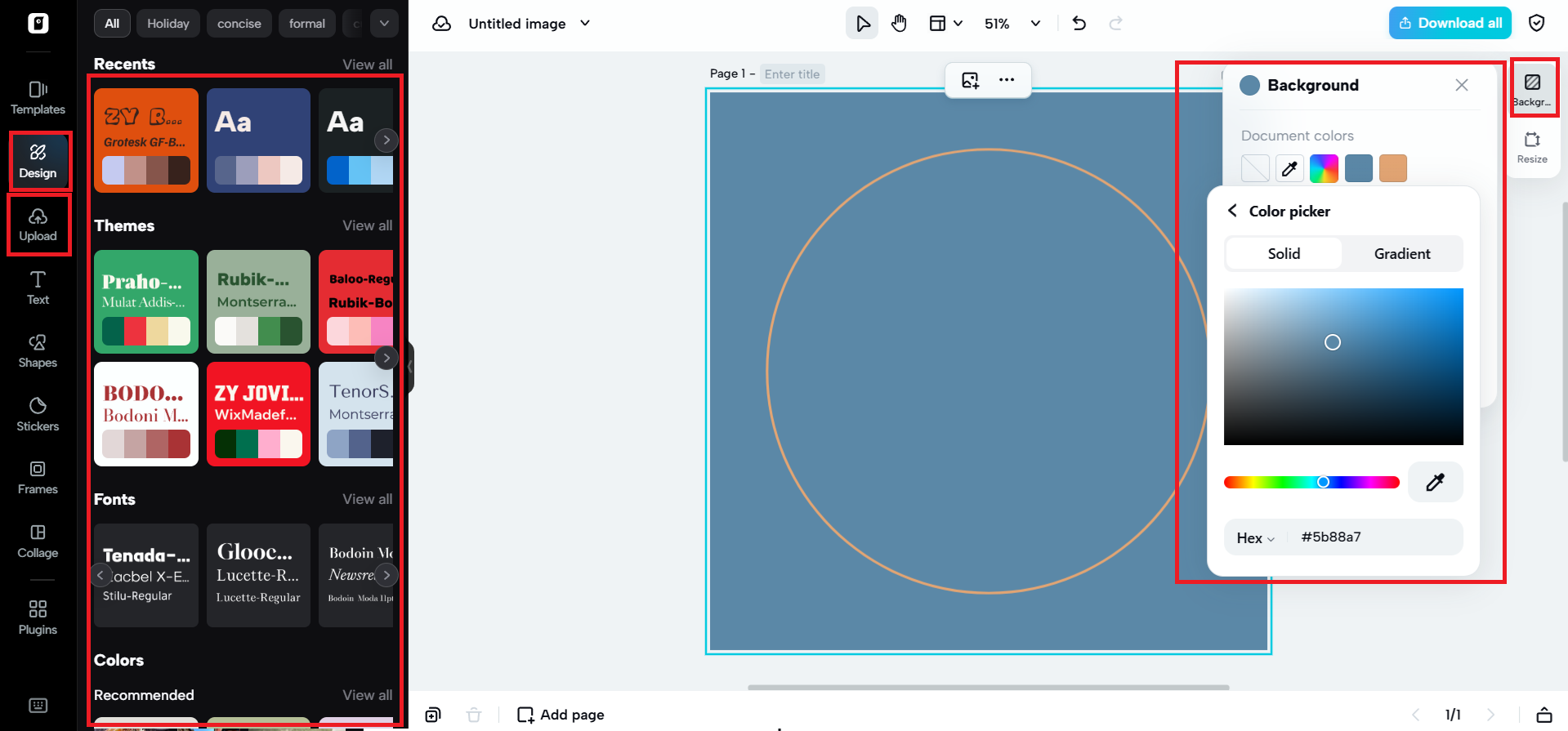Open keyboard shortcuts icon in sidebar

click(x=38, y=706)
